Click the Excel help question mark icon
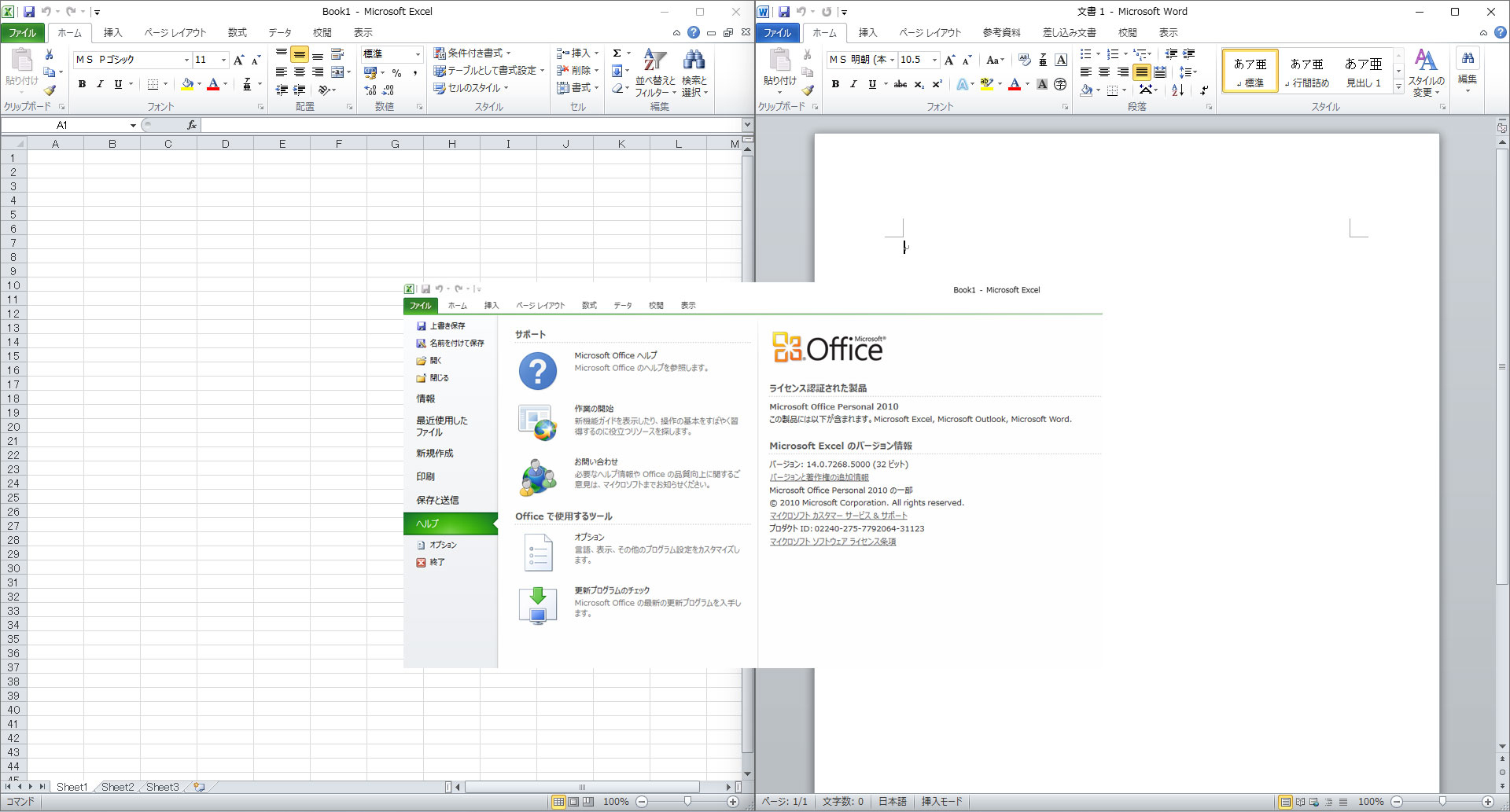Image resolution: width=1510 pixels, height=812 pixels. coord(693,32)
